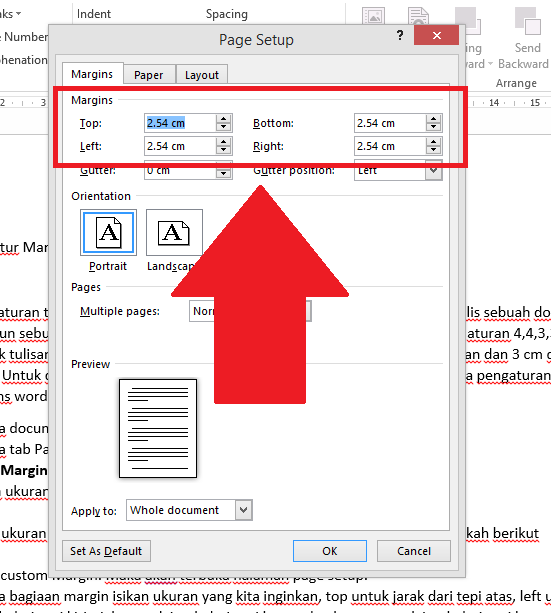Click the Wrap Text icon in ribbon
The height and width of the screenshot is (613, 551).
(x=418, y=16)
